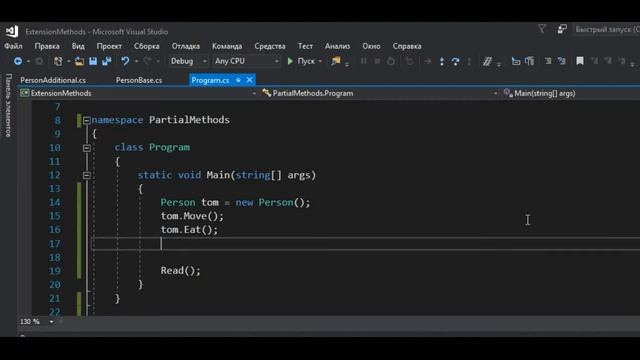Open the Сборка menu
Image resolution: width=640 pixels, height=360 pixels.
[x=147, y=46]
